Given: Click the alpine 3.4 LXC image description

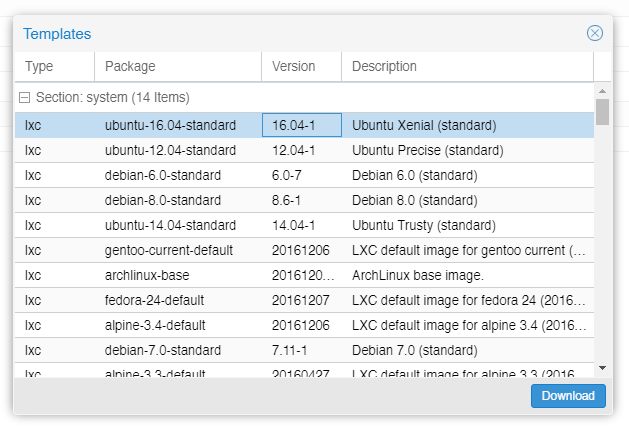Looking at the screenshot, I should [469, 325].
